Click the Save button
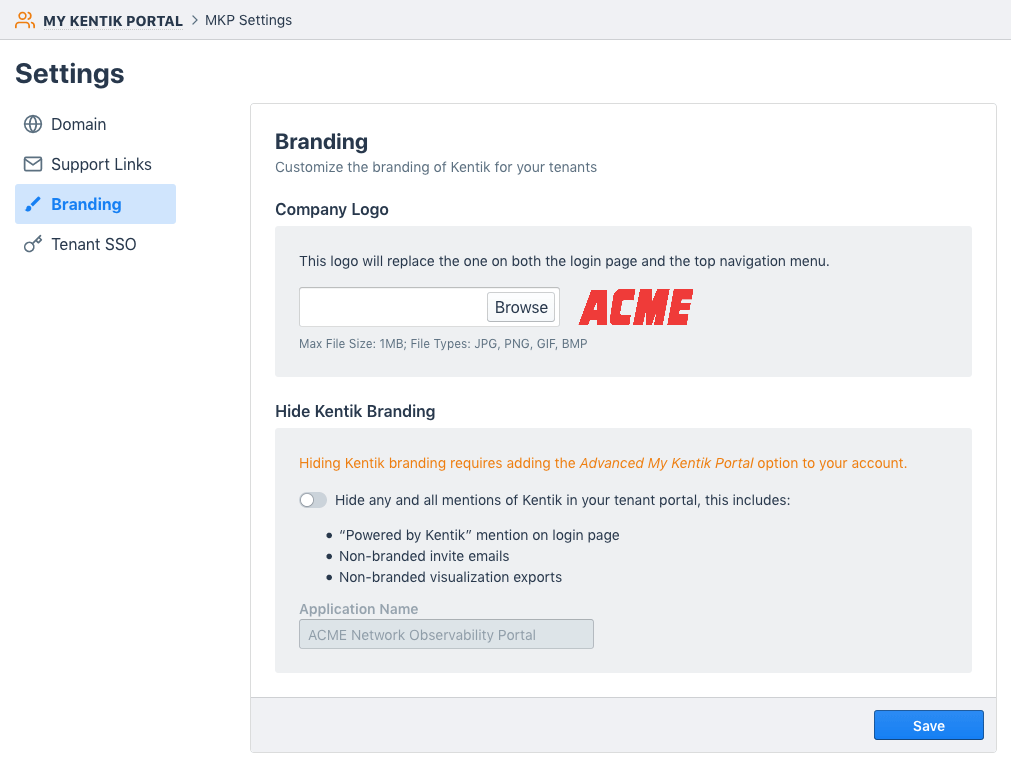Image resolution: width=1011 pixels, height=768 pixels. coord(928,725)
